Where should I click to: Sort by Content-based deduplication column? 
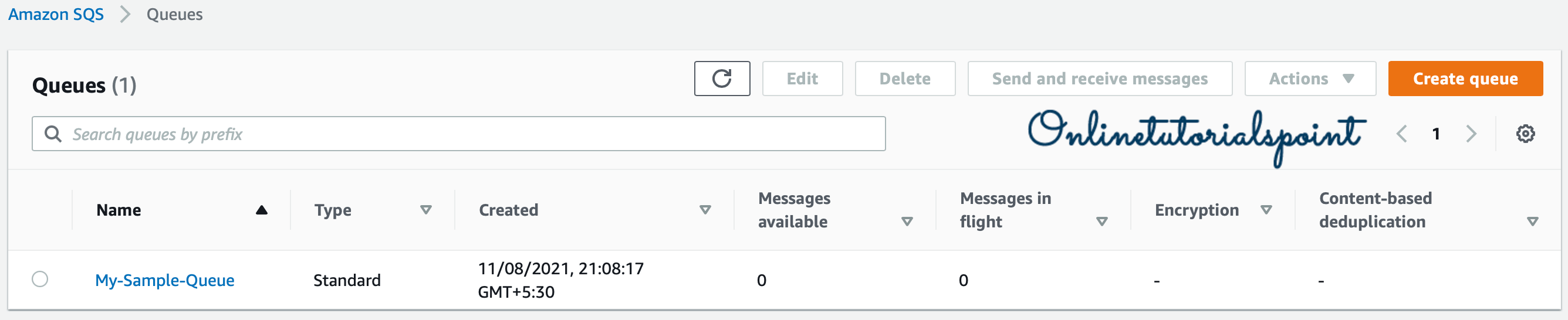(1533, 222)
